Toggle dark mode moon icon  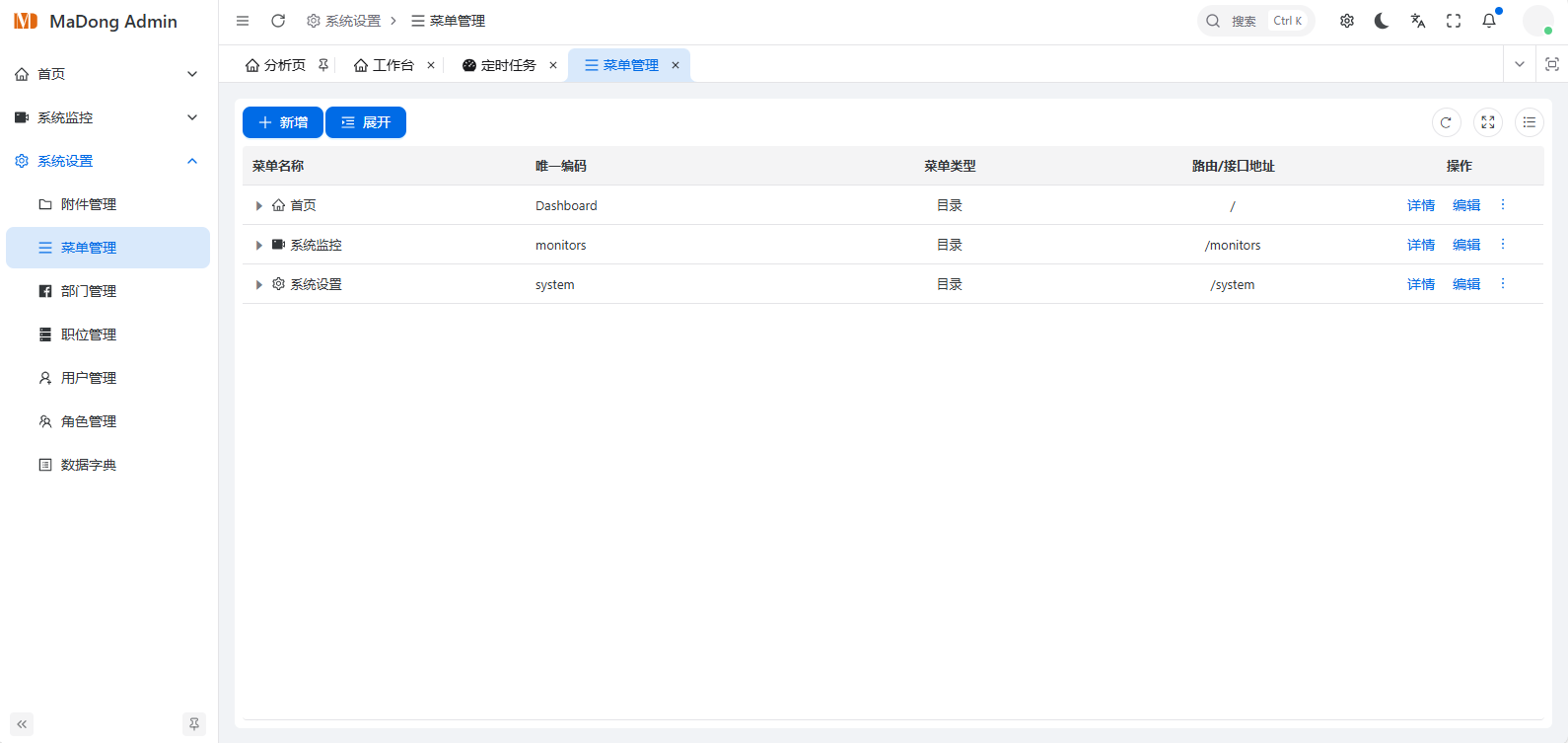coord(1382,21)
